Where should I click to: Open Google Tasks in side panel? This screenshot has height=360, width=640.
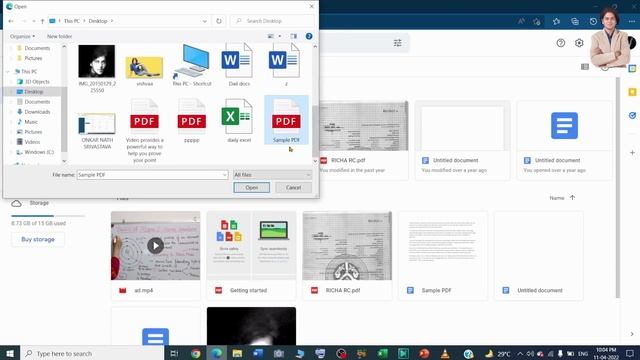coord(632,116)
